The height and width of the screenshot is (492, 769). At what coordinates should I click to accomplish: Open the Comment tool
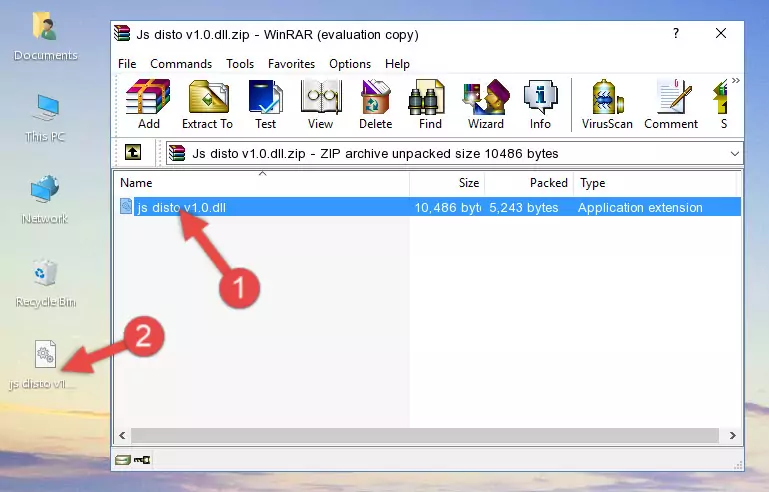pos(671,104)
